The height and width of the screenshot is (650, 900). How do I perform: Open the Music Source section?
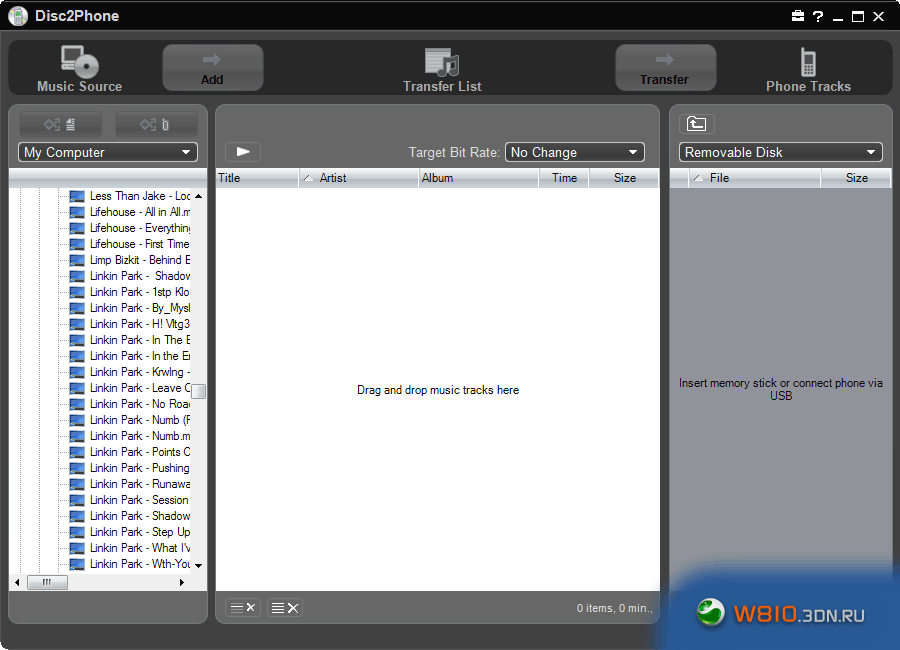click(x=79, y=68)
